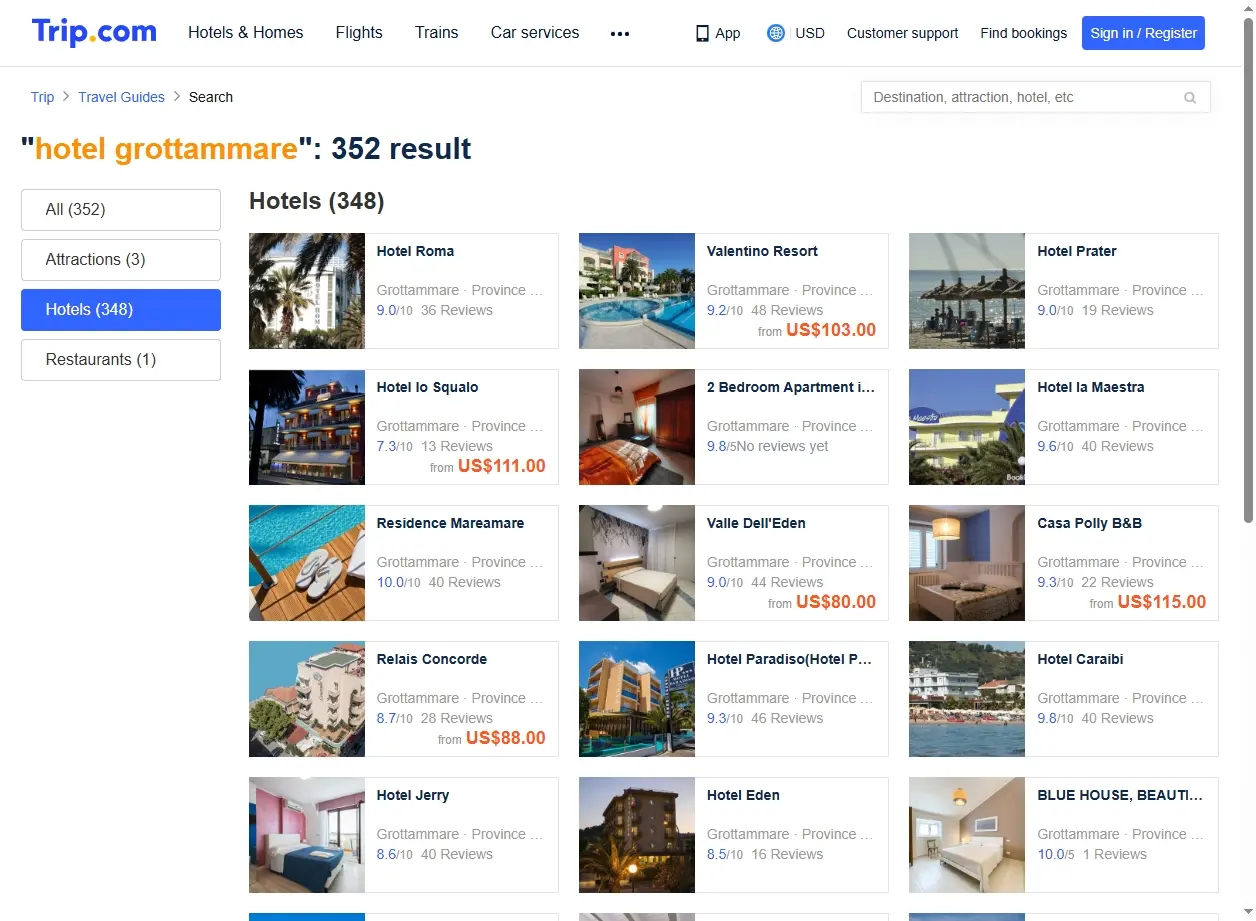This screenshot has width=1256, height=921.
Task: Click the US$103.00 price
Action: click(x=831, y=330)
